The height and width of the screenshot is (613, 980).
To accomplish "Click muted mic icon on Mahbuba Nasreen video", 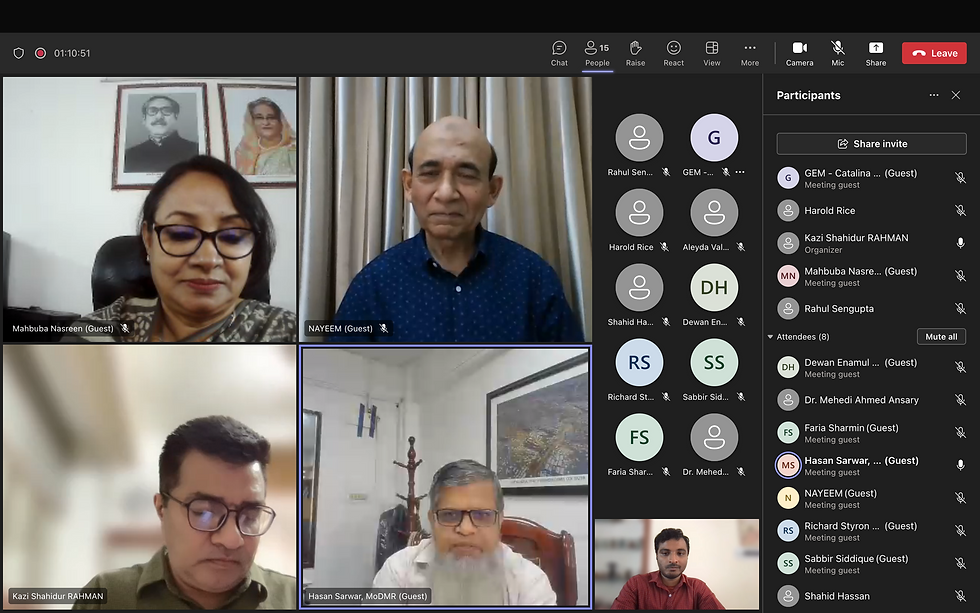I will 125,328.
